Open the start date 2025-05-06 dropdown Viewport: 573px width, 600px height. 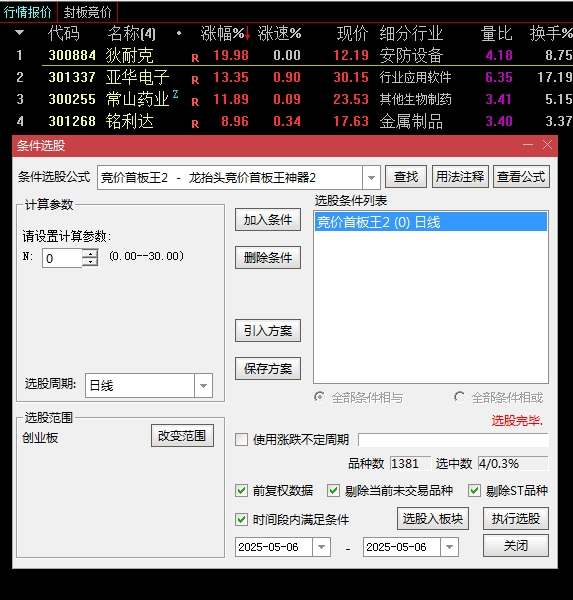coord(322,547)
